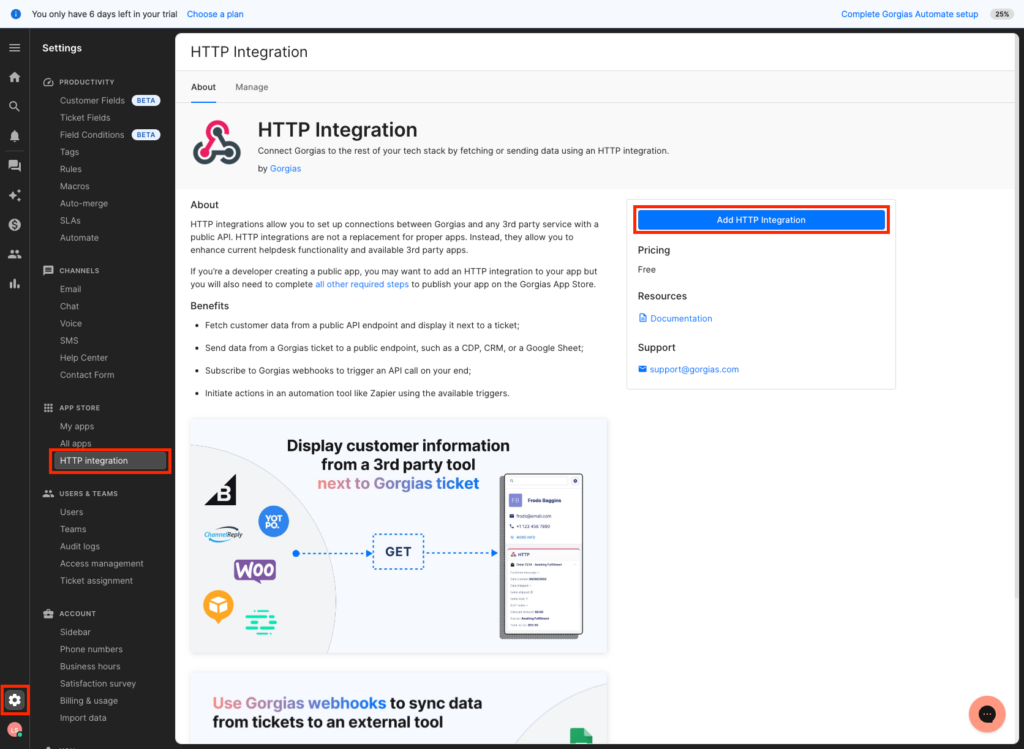Click Choose a plan link
1024x749 pixels.
click(215, 14)
